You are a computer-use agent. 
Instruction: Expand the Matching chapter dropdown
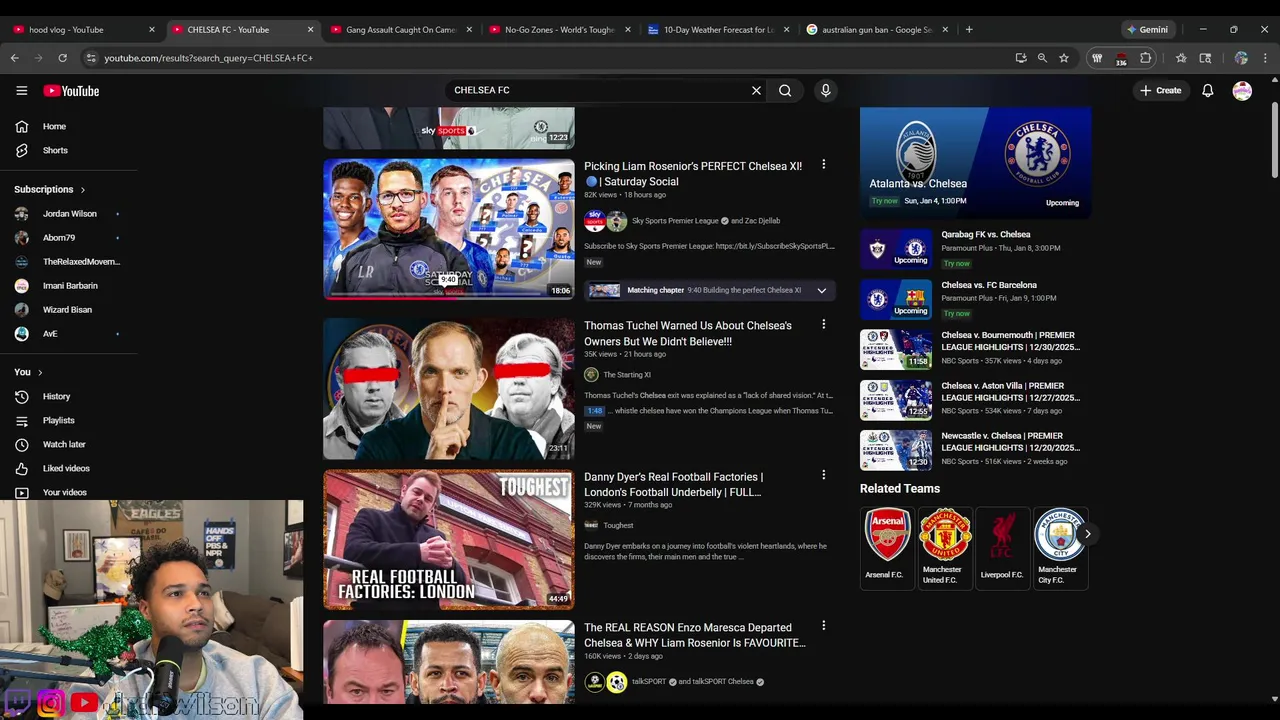(821, 290)
